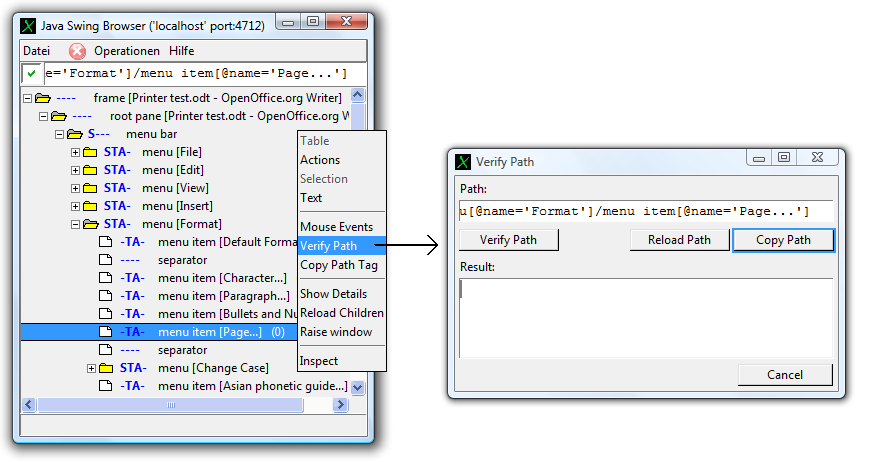Click the red X stop icon in menu bar
889x462 pixels.
pyautogui.click(x=77, y=51)
